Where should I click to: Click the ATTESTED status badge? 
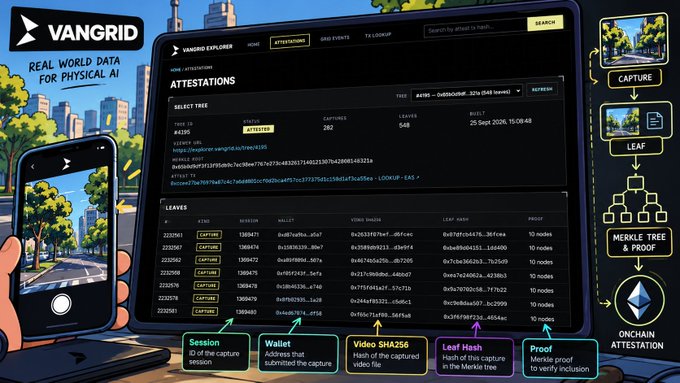point(258,129)
